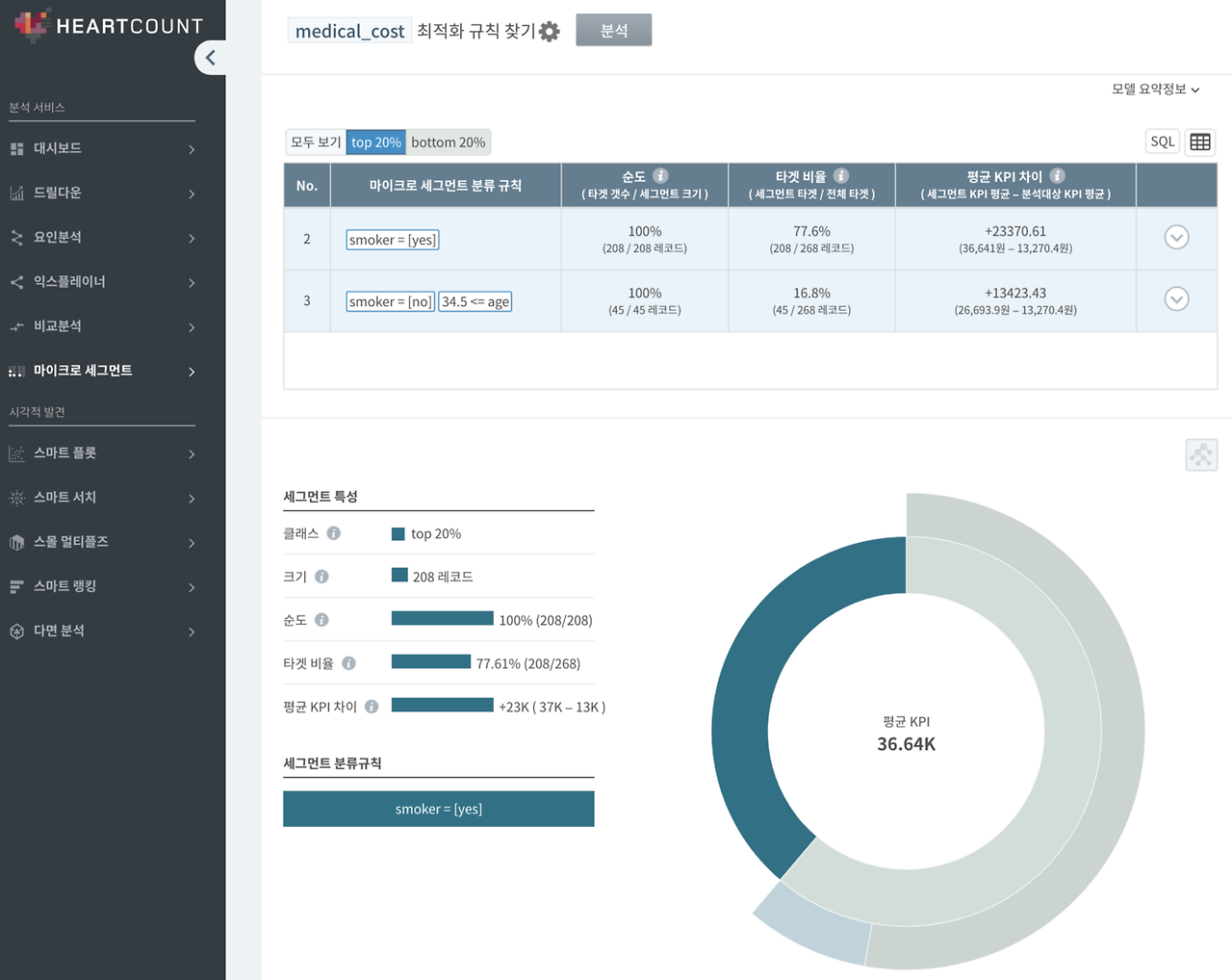Expand row 2 smoker = [yes] details
Viewport: 1232px width, 980px height.
click(x=1176, y=238)
